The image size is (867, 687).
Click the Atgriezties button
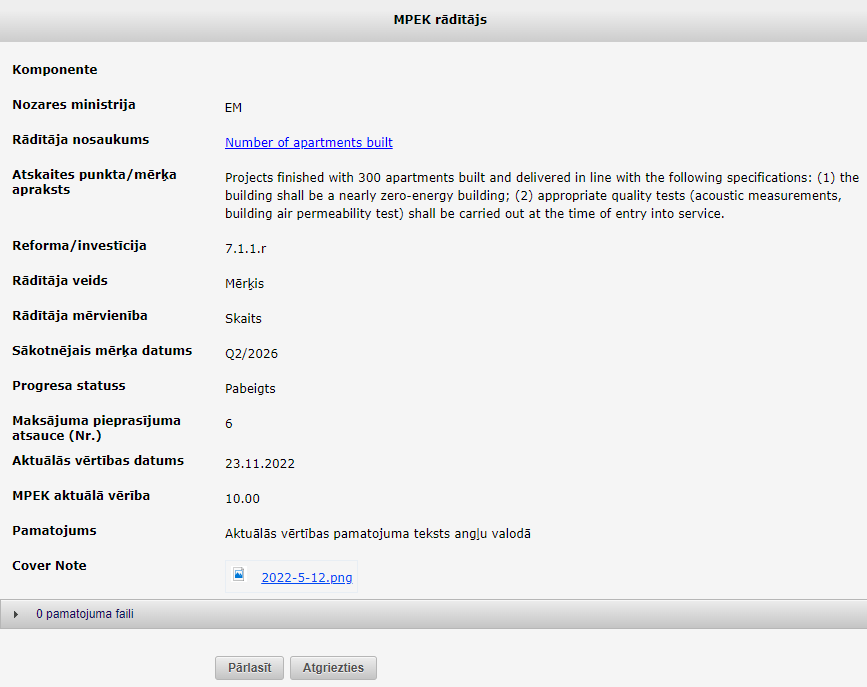[333, 668]
